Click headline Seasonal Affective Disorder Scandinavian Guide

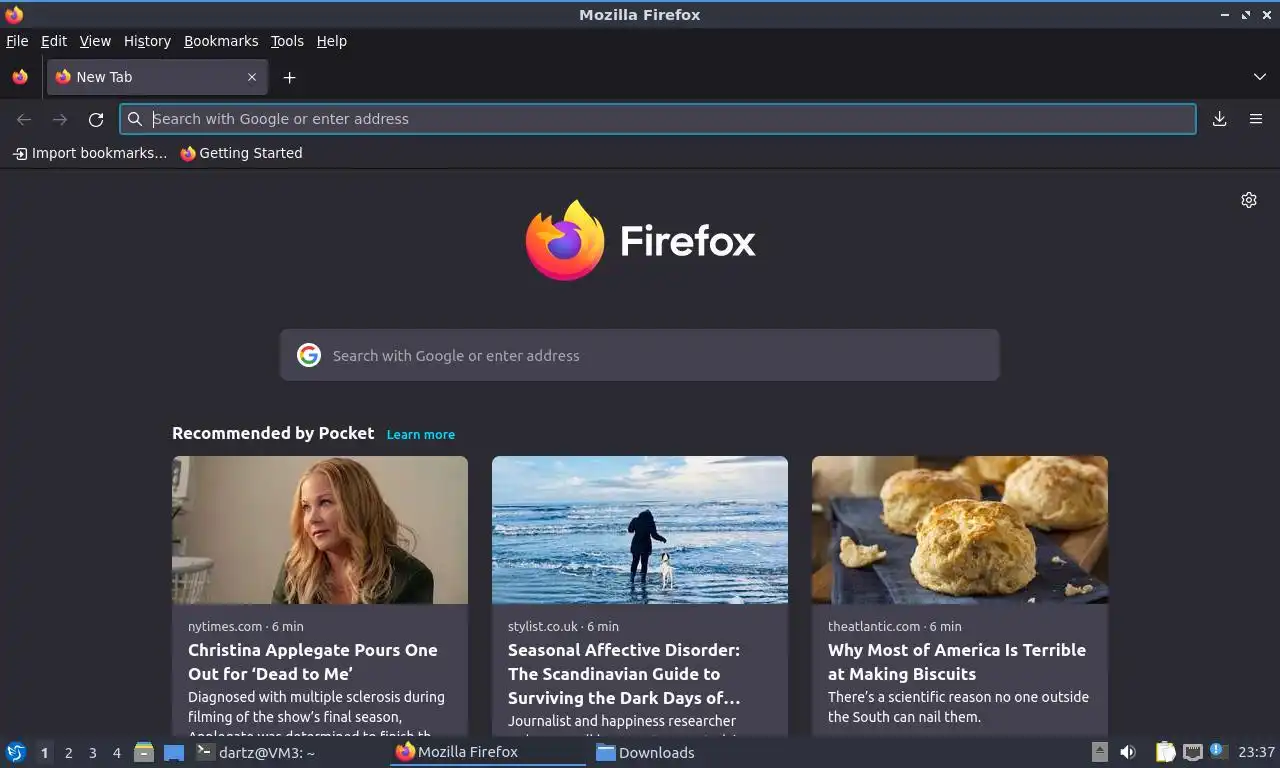(x=625, y=674)
